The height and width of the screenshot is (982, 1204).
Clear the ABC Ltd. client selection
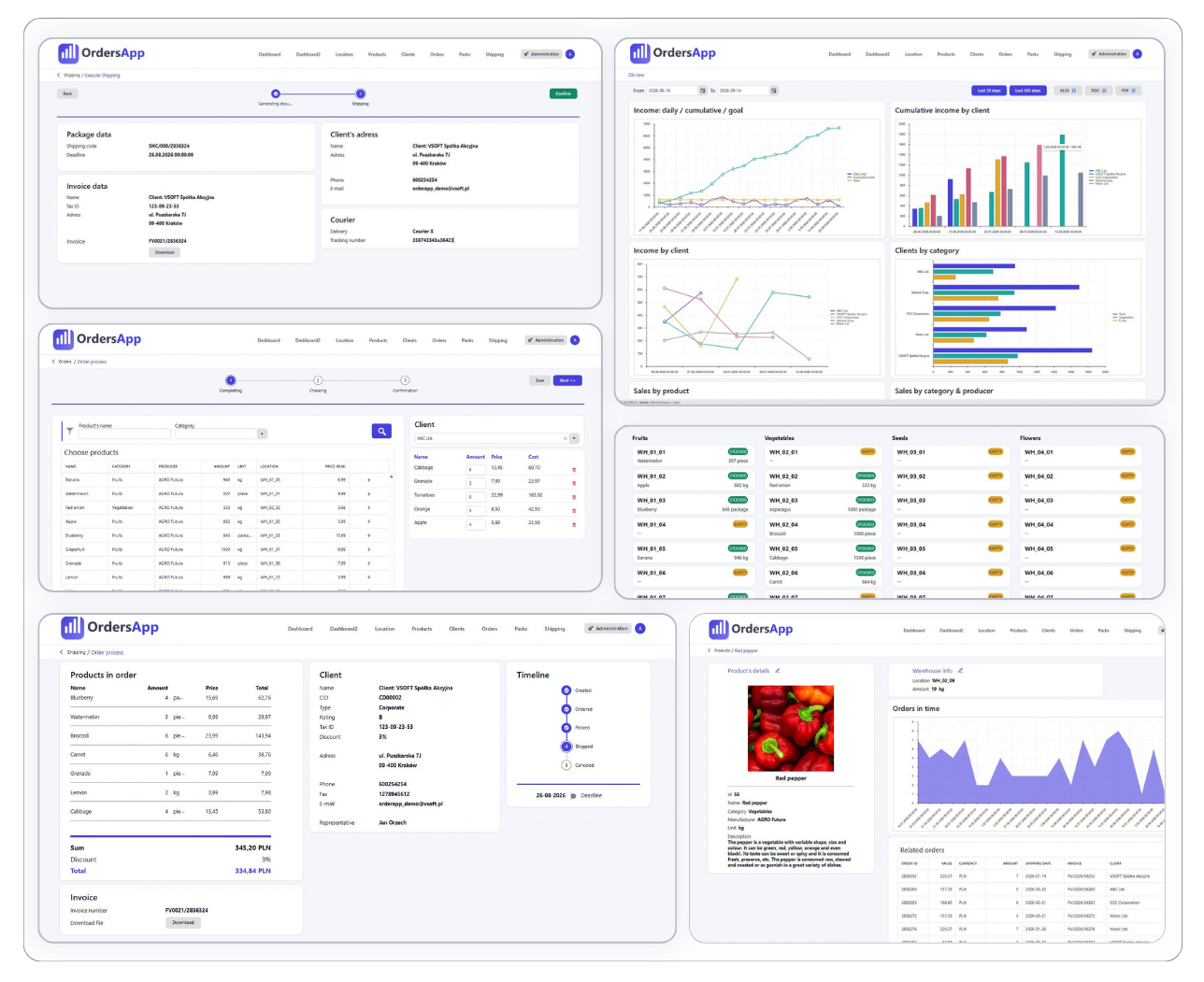[x=565, y=438]
